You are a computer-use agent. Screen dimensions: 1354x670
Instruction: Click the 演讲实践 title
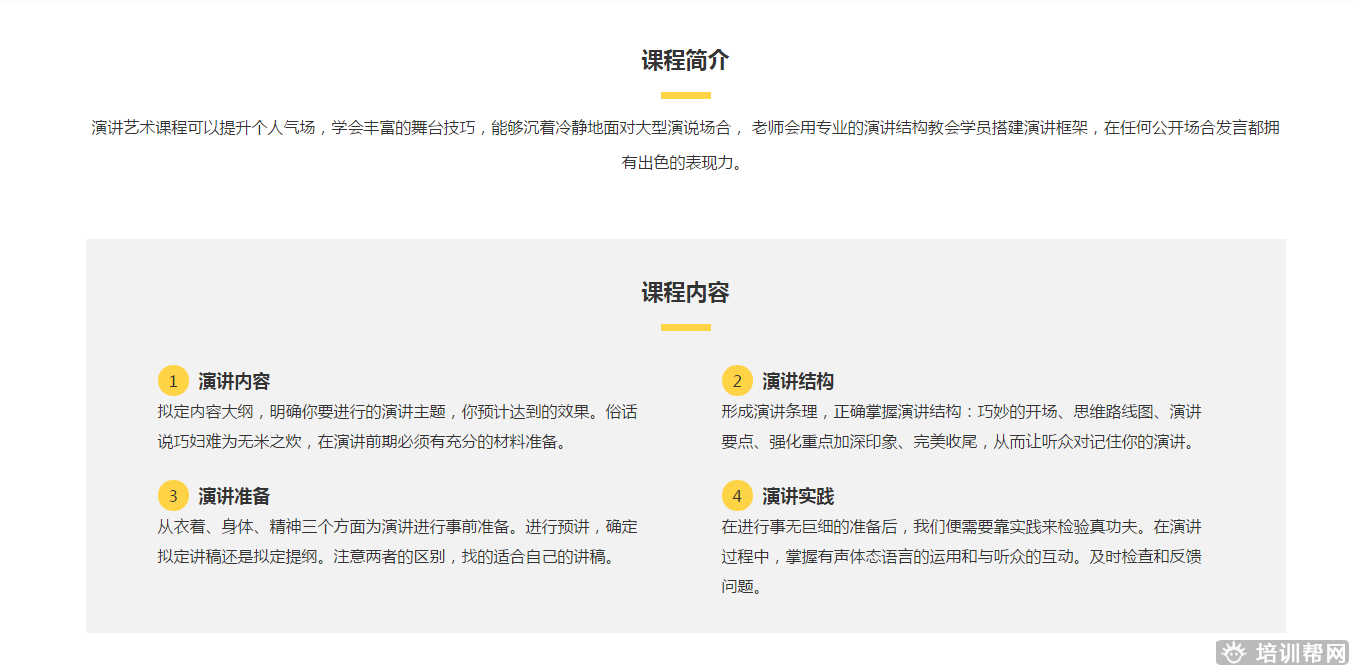pos(798,496)
